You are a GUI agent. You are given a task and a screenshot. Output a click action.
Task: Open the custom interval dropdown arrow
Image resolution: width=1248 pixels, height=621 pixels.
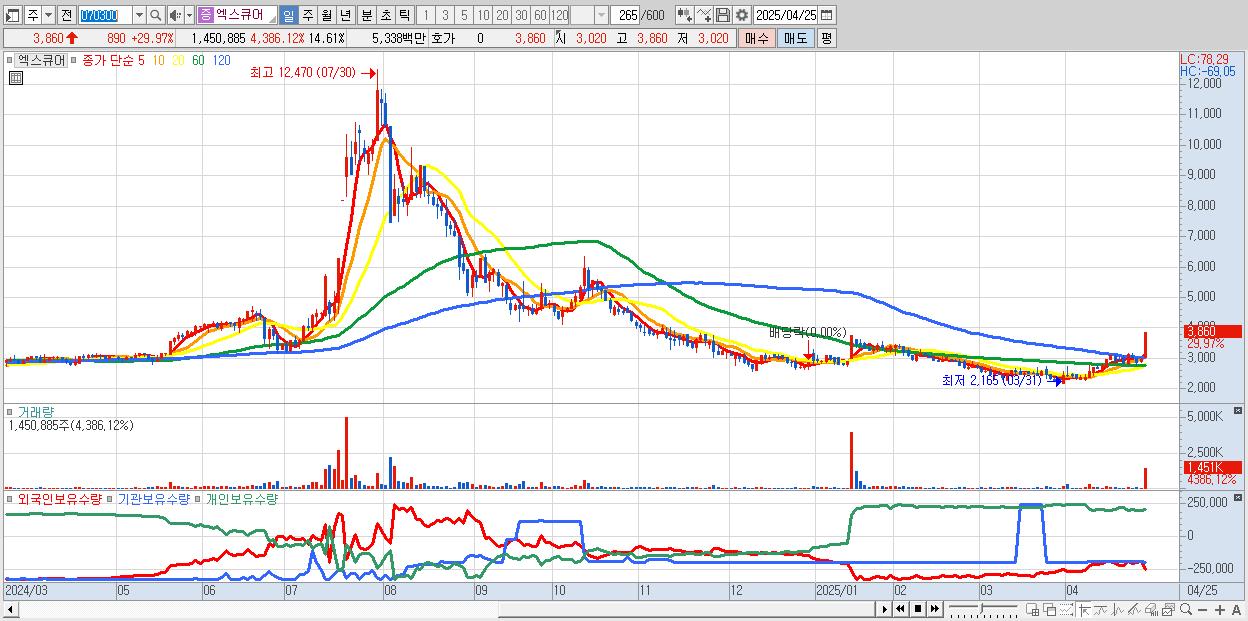(x=601, y=16)
